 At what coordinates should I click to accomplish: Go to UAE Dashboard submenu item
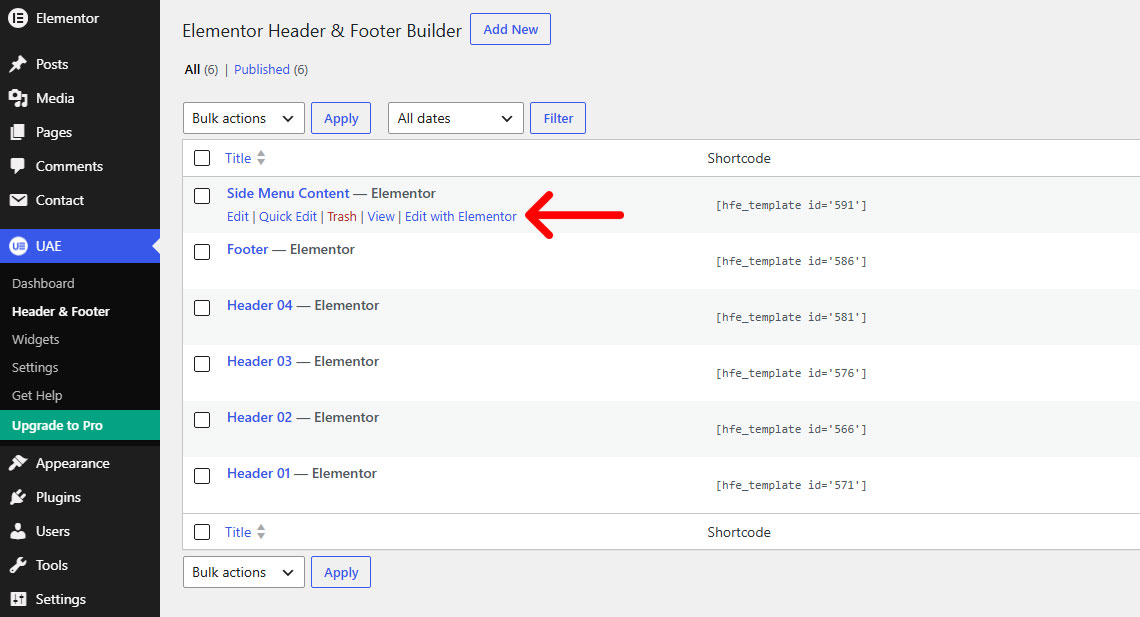[43, 283]
